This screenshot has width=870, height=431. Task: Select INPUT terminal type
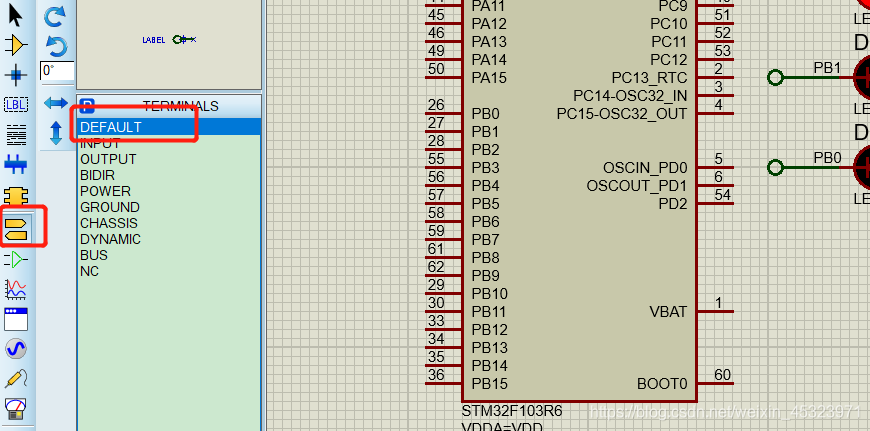(x=100, y=143)
